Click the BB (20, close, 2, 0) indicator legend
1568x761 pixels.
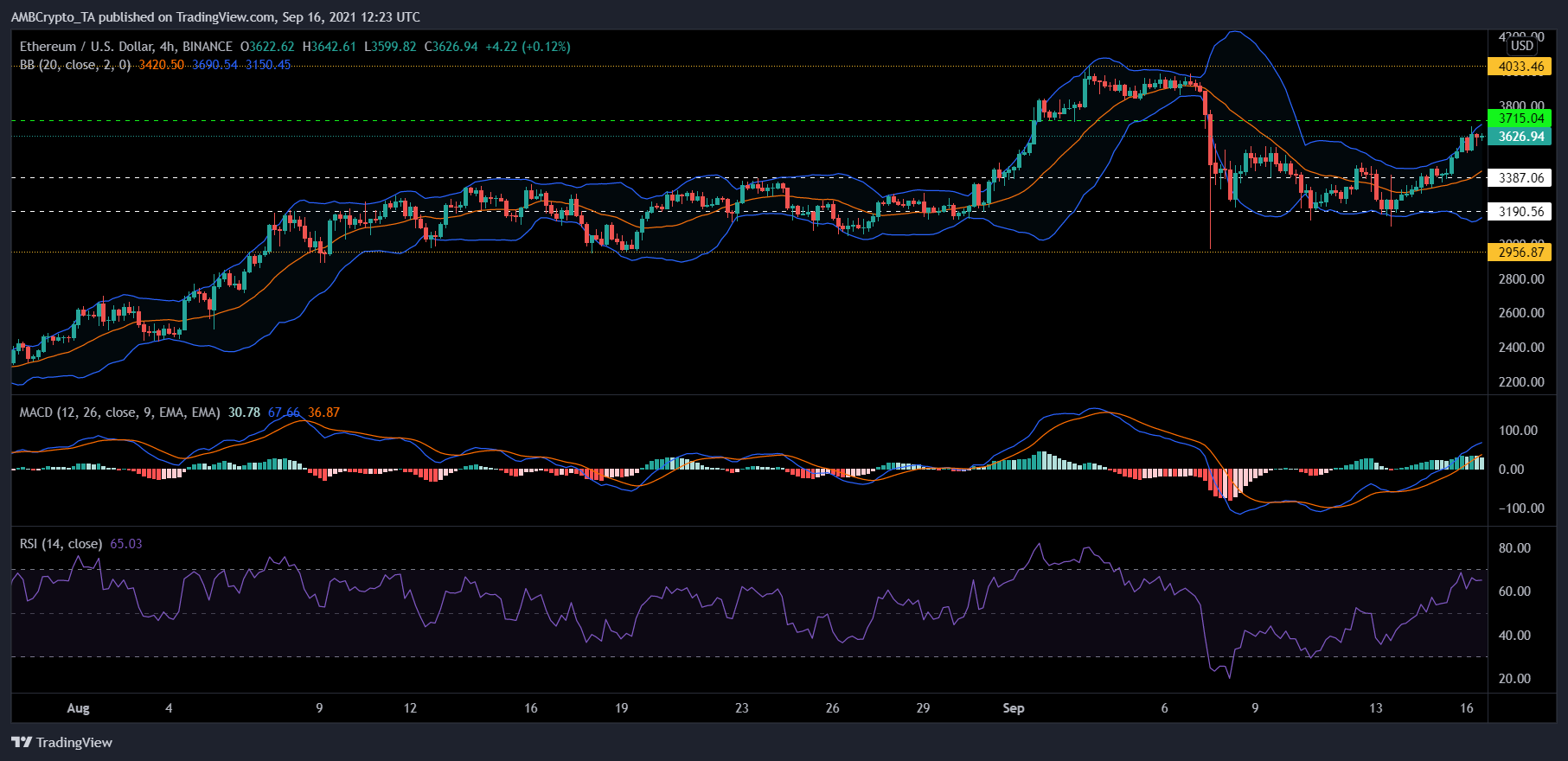[75, 65]
